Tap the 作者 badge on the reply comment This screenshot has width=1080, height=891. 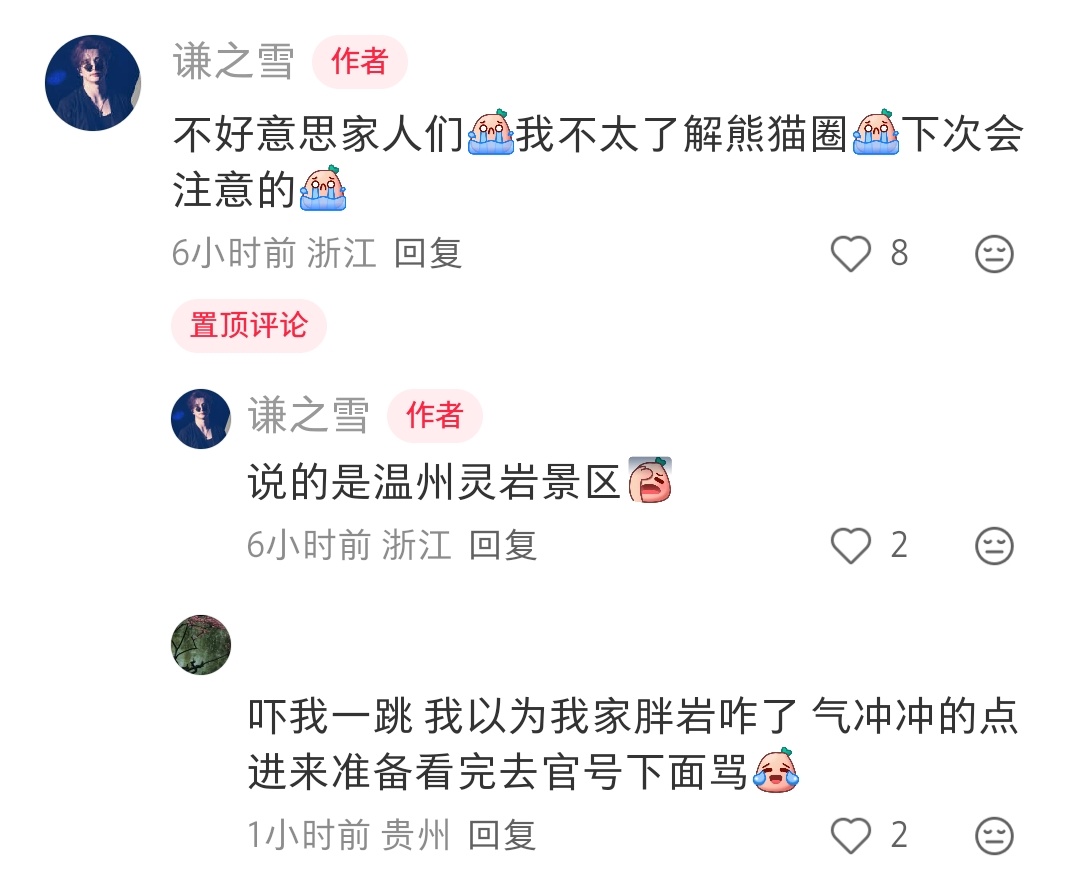click(x=435, y=415)
